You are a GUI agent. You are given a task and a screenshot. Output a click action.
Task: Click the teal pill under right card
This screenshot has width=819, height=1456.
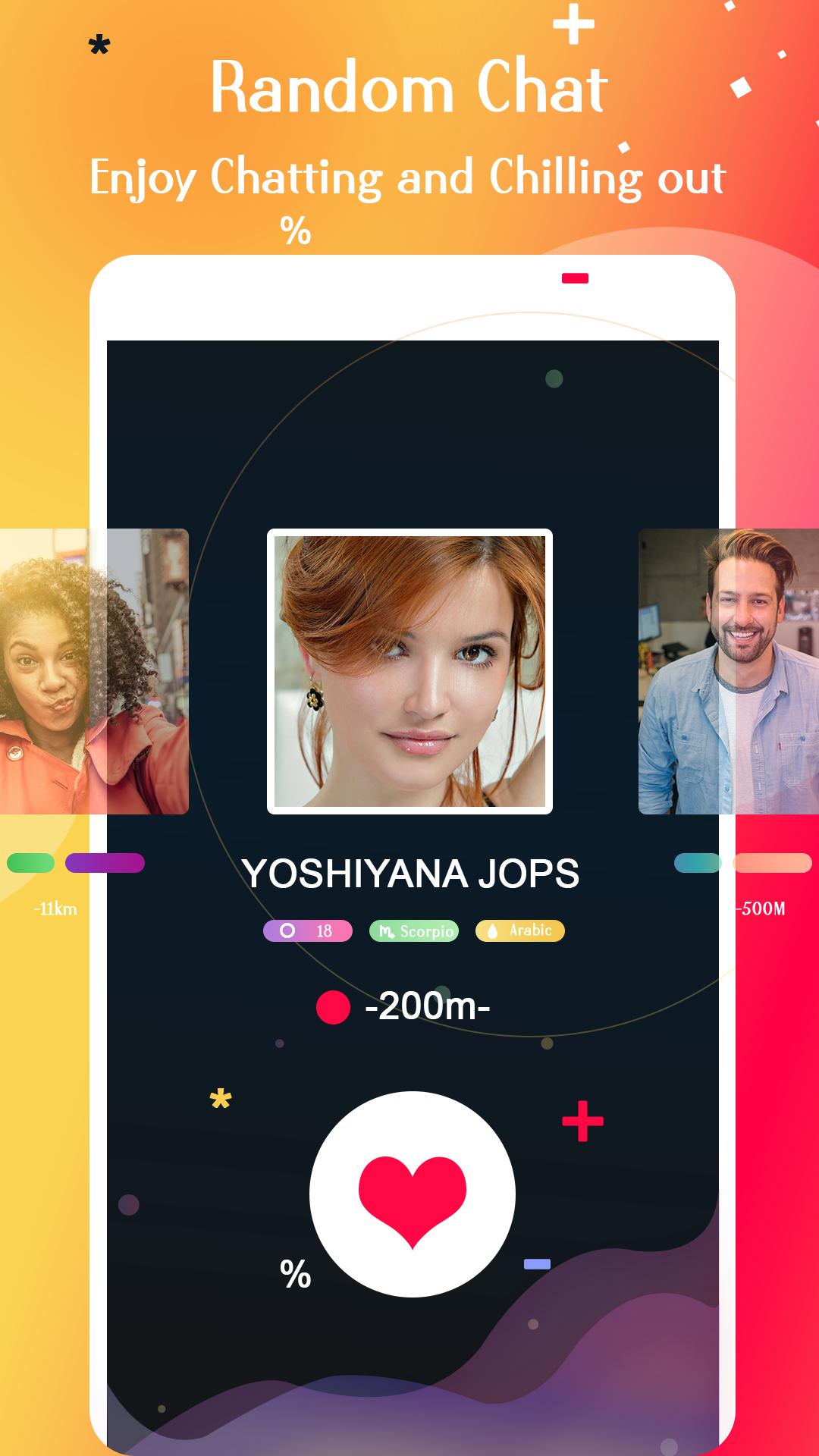pos(698,863)
